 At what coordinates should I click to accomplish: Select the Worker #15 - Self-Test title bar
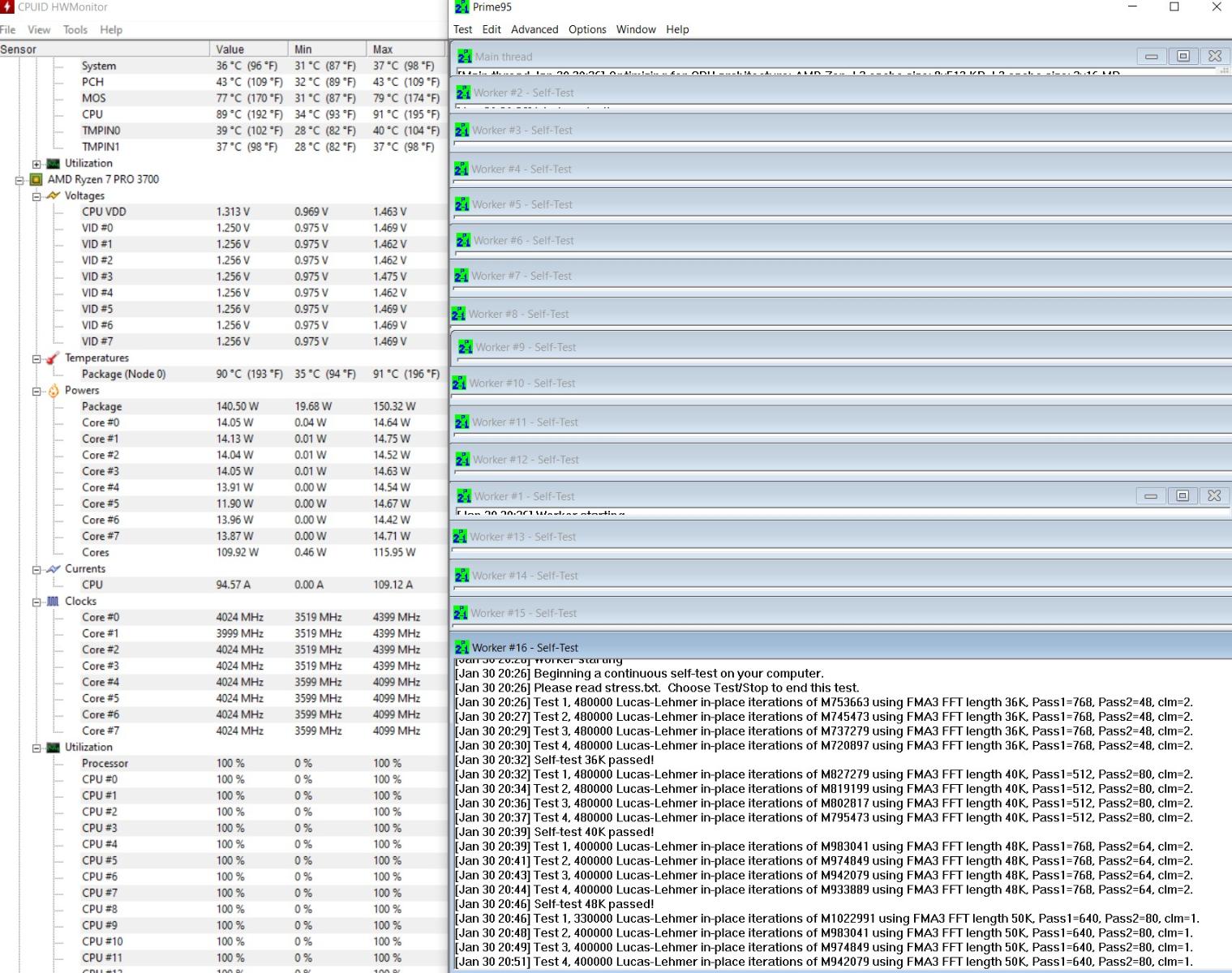841,613
